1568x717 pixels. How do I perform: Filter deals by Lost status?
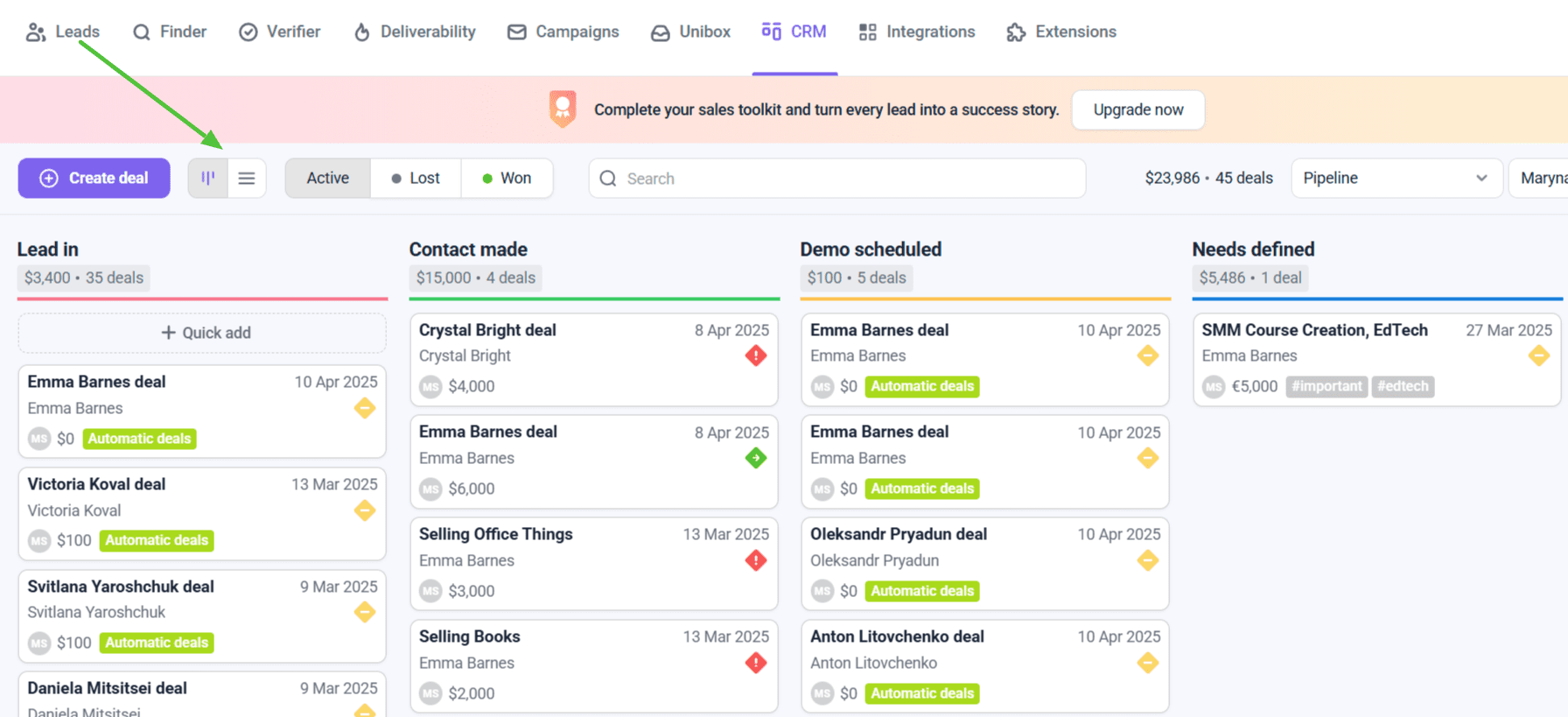416,179
